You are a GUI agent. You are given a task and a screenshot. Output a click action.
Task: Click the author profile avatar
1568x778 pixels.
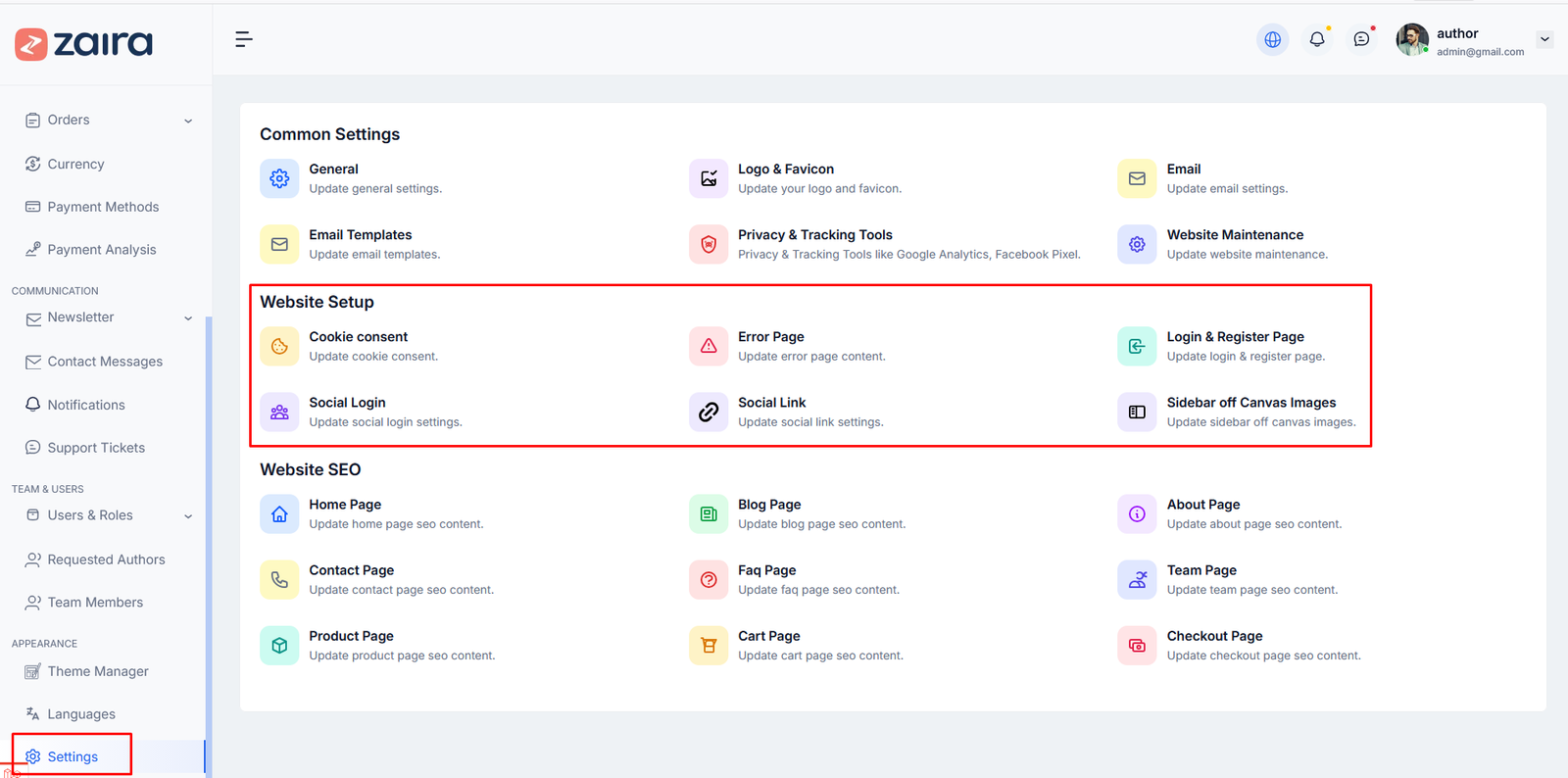1411,40
